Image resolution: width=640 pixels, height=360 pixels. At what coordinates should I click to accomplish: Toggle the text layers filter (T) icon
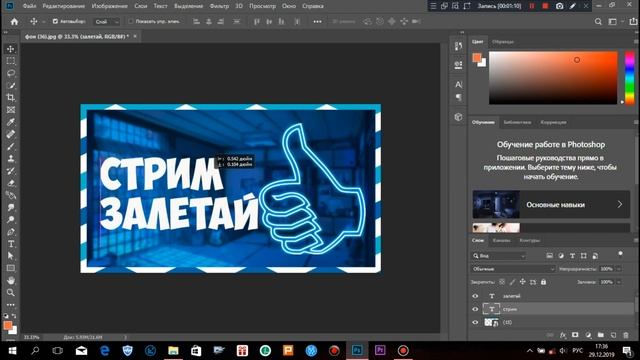[572, 256]
